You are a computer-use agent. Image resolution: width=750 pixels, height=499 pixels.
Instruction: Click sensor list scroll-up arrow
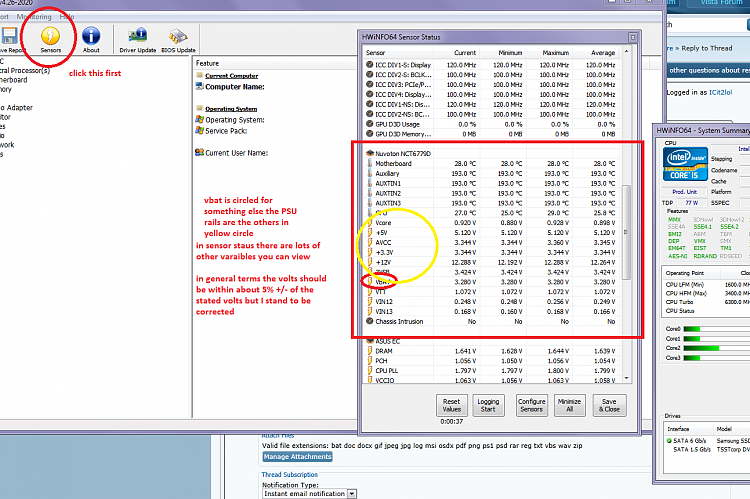tap(627, 50)
